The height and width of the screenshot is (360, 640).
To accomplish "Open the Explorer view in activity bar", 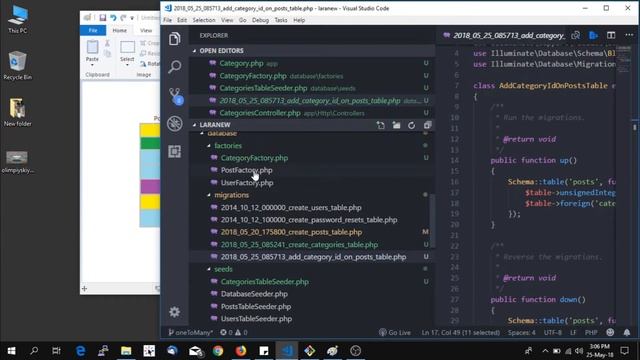I will [175, 39].
